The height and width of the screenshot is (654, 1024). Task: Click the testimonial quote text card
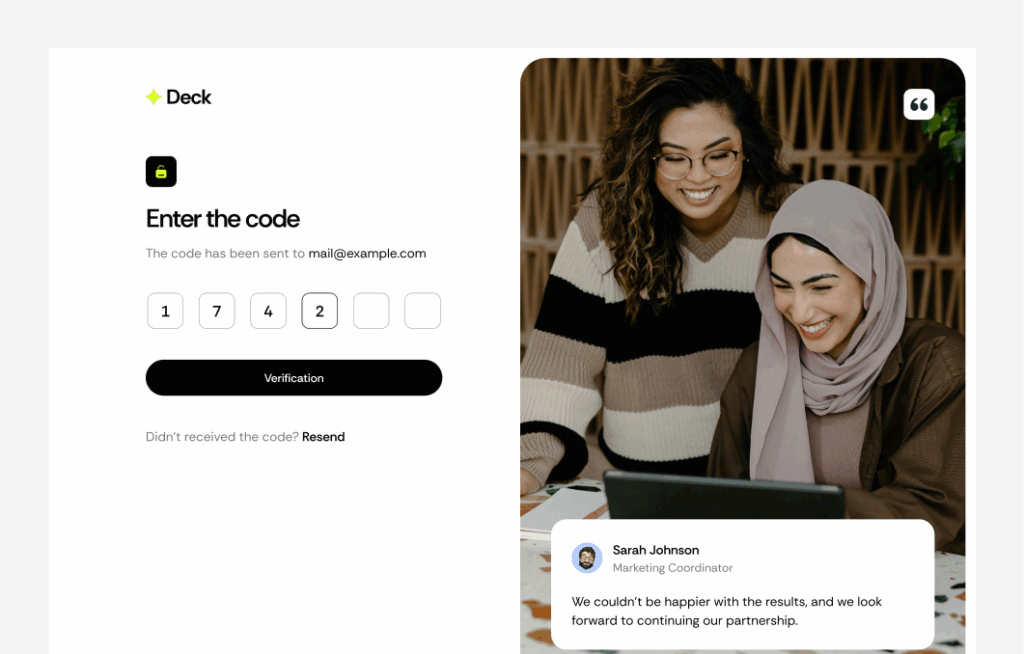pyautogui.click(x=743, y=584)
